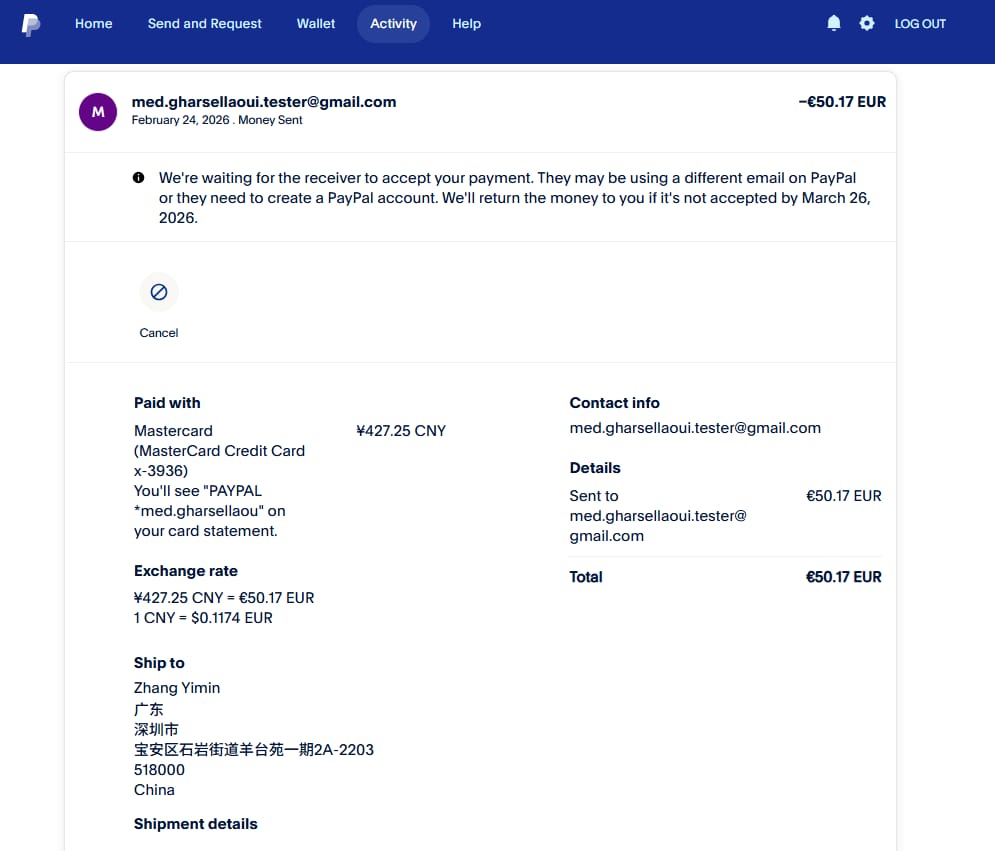Open Send and Request menu
The height and width of the screenshot is (851, 995).
[x=204, y=23]
